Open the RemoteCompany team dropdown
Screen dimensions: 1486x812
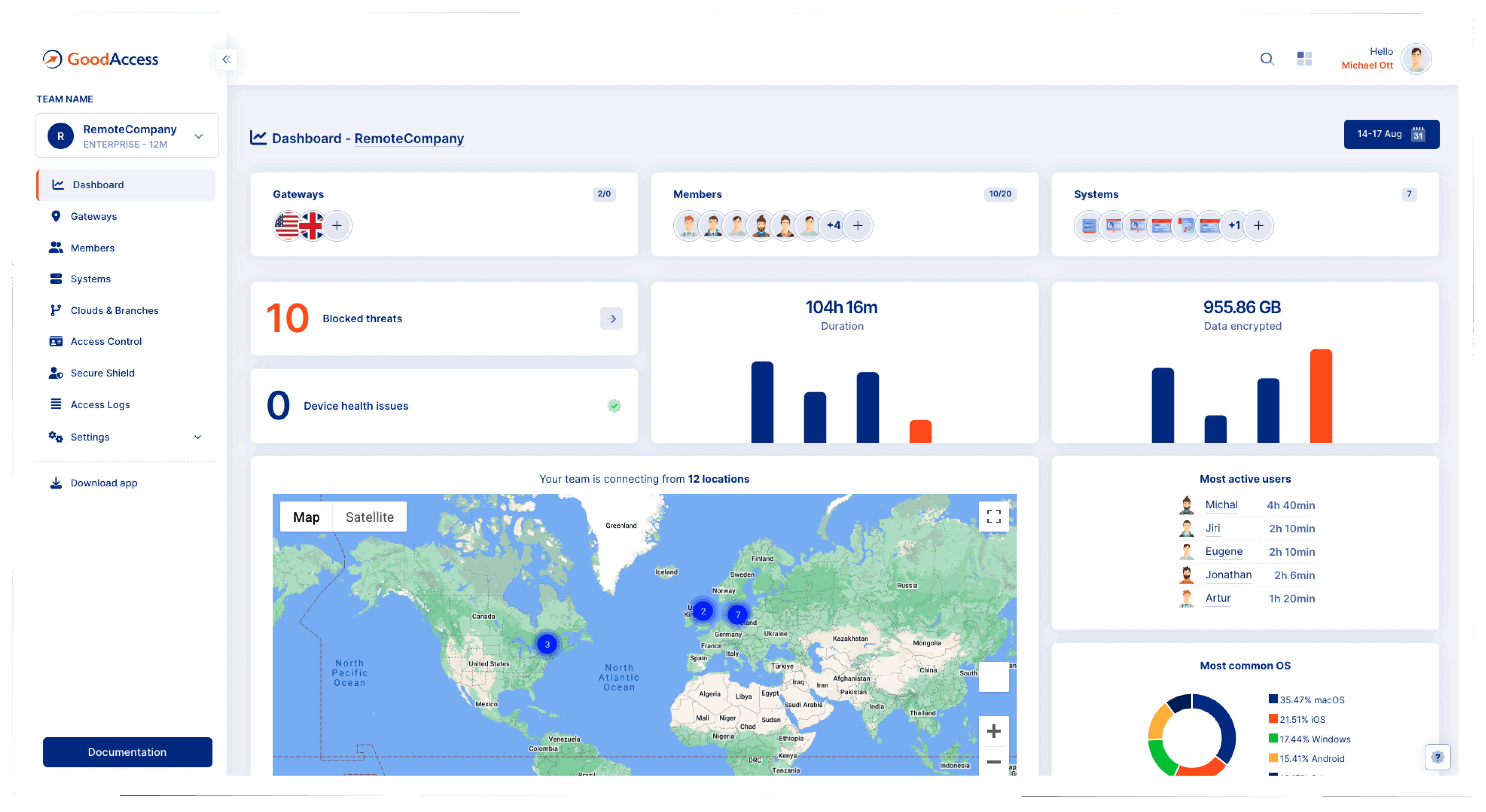click(127, 136)
